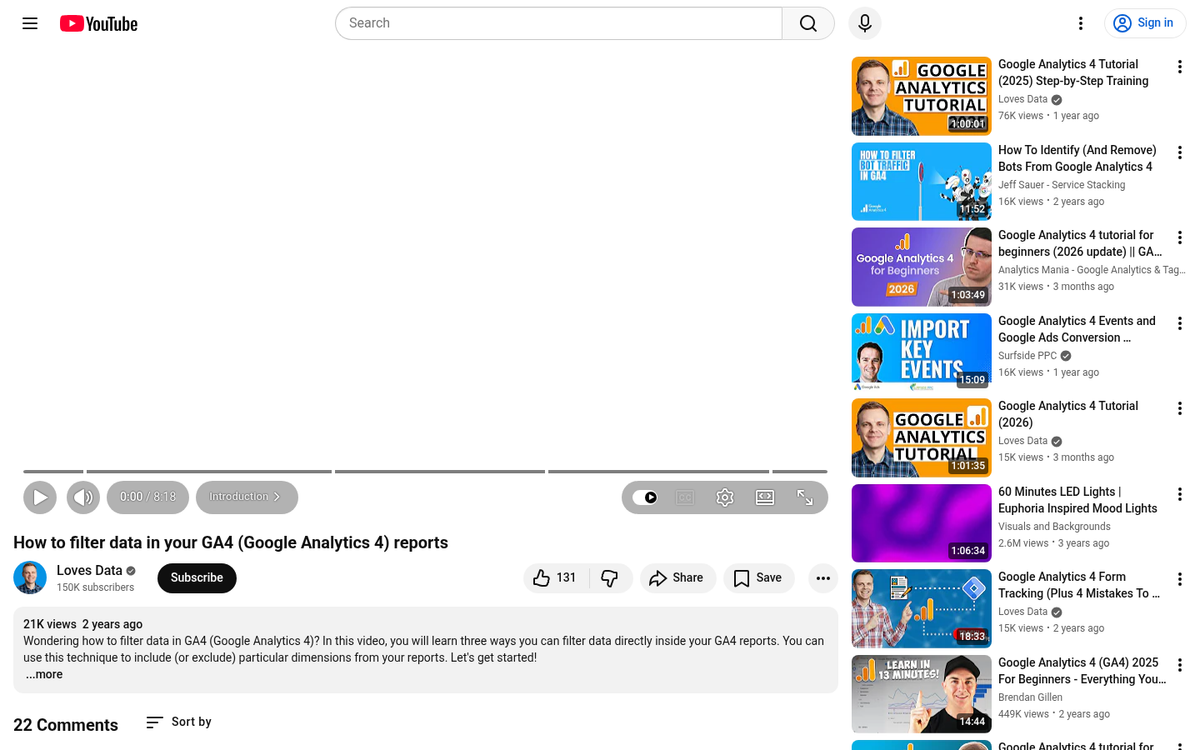Click the search magnifier button
The height and width of the screenshot is (750, 1200).
(808, 23)
